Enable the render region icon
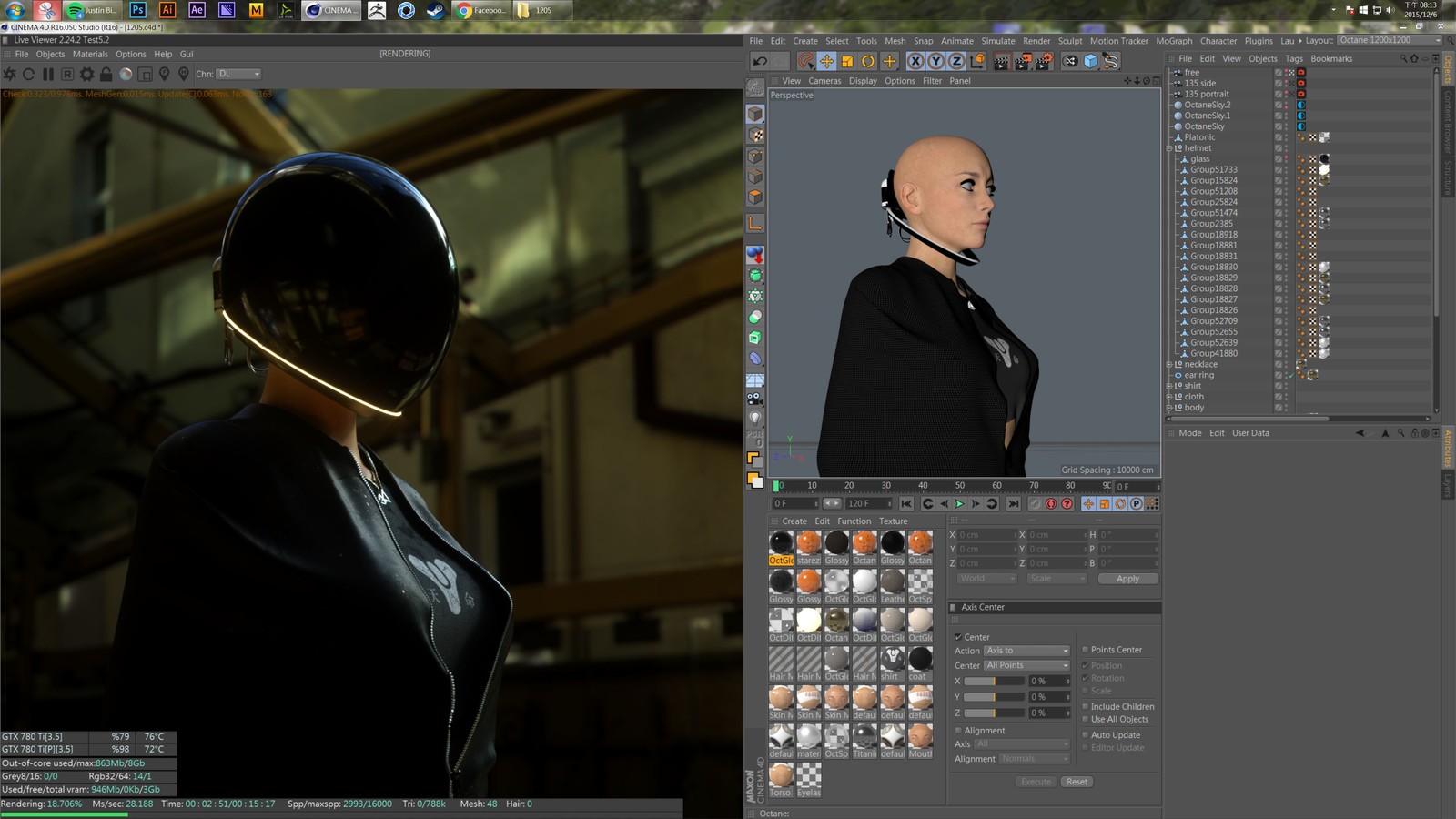This screenshot has height=819, width=1456. coord(145,74)
